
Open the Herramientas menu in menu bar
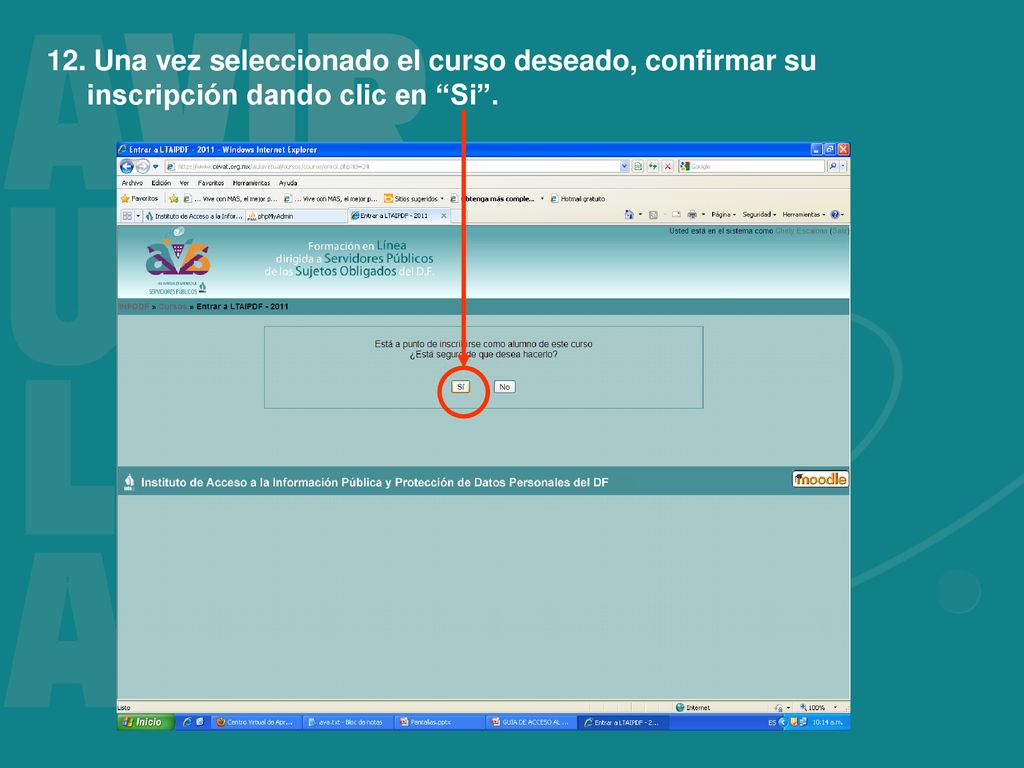coord(251,183)
